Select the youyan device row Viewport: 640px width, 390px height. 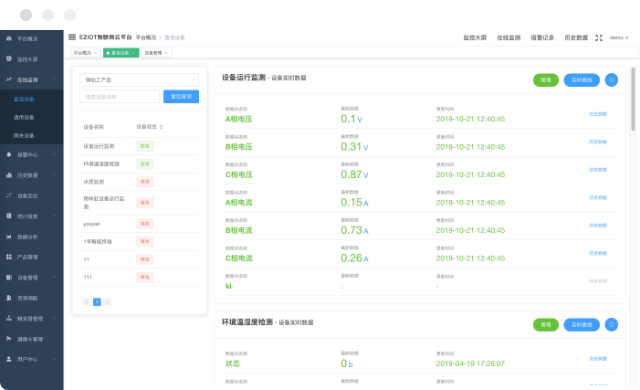pos(139,224)
